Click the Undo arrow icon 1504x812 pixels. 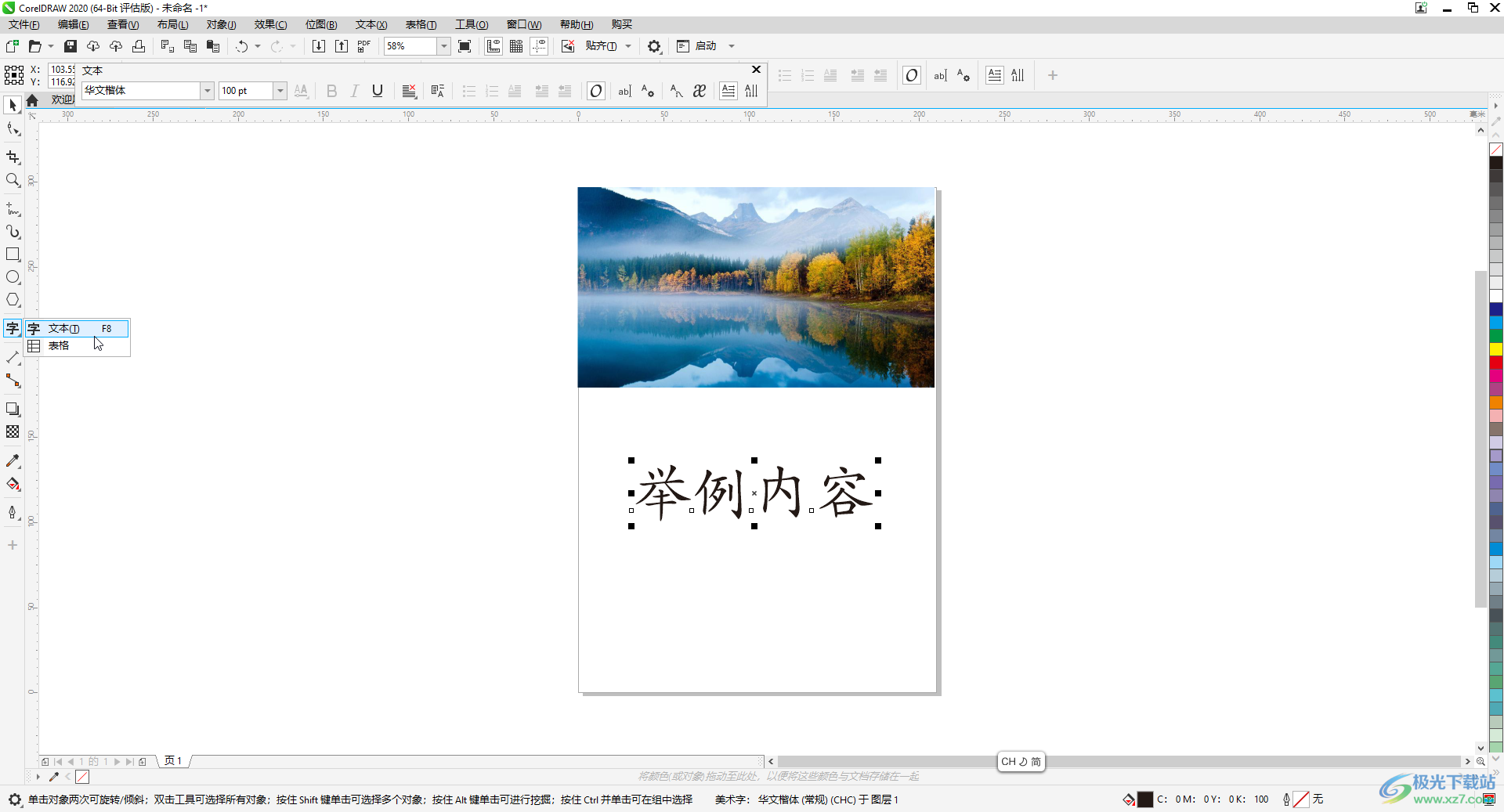241,46
